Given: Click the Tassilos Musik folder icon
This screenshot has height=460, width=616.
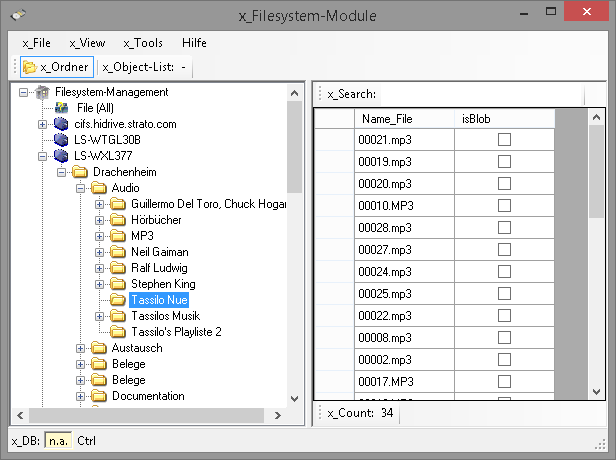Looking at the screenshot, I should pyautogui.click(x=118, y=316).
